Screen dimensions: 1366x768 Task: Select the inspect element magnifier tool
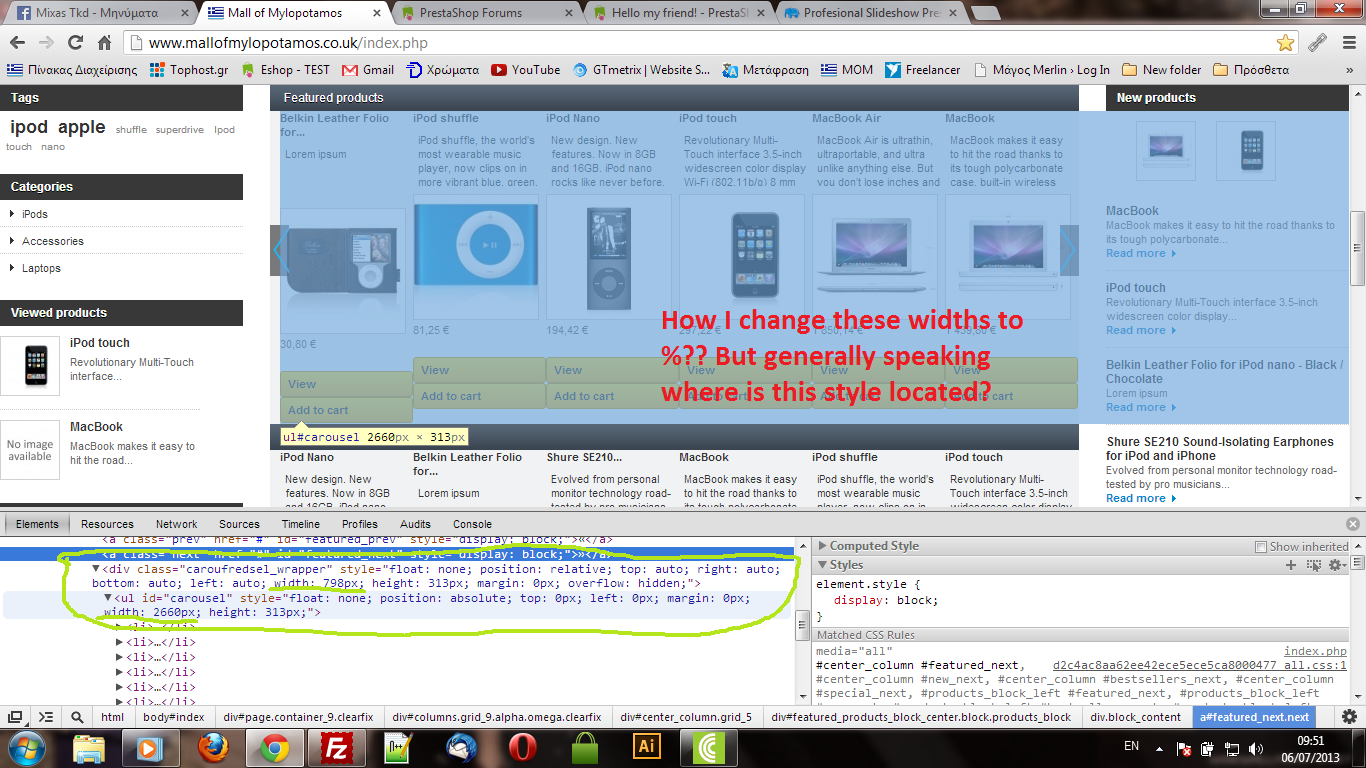point(77,717)
